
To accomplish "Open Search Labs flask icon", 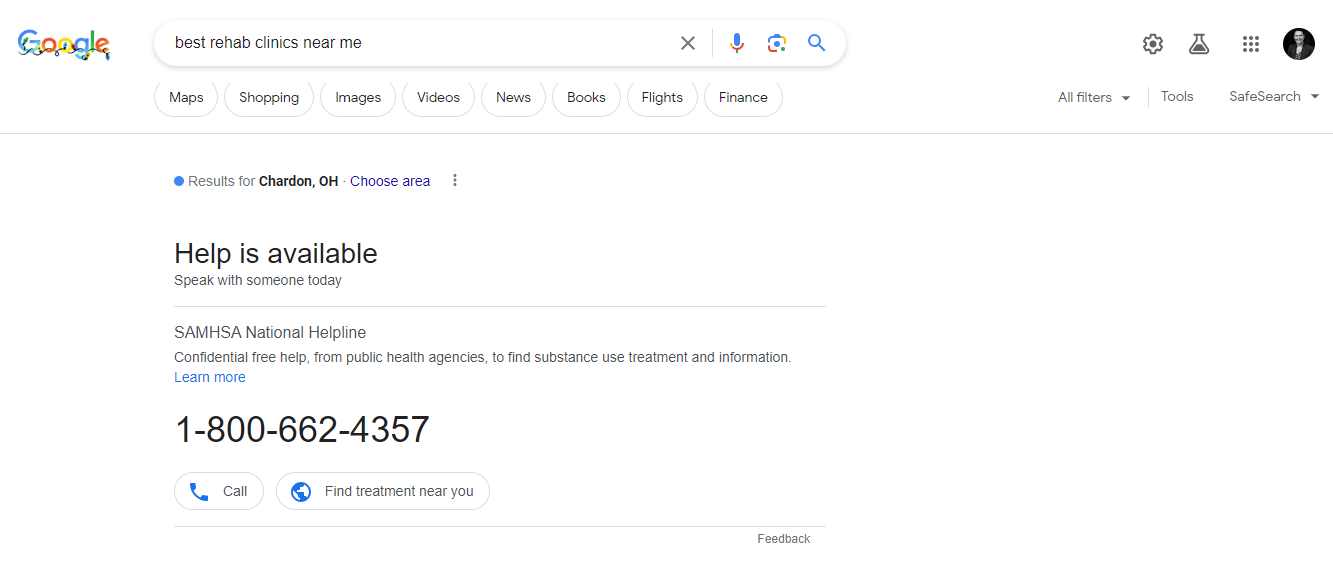I will pyautogui.click(x=1199, y=44).
